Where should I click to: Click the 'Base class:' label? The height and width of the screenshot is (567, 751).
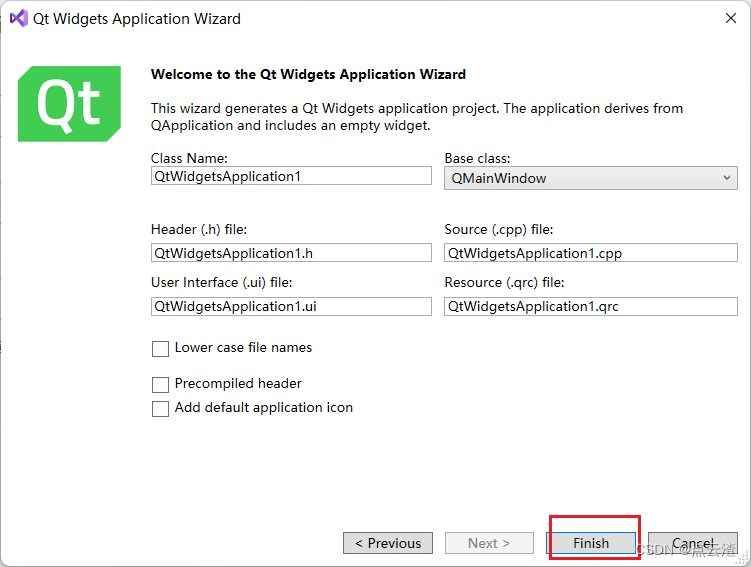477,159
